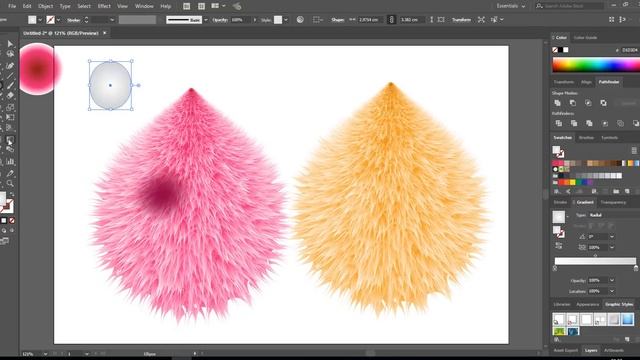Click the Shape label in control bar
640x360 pixels.
(x=338, y=20)
